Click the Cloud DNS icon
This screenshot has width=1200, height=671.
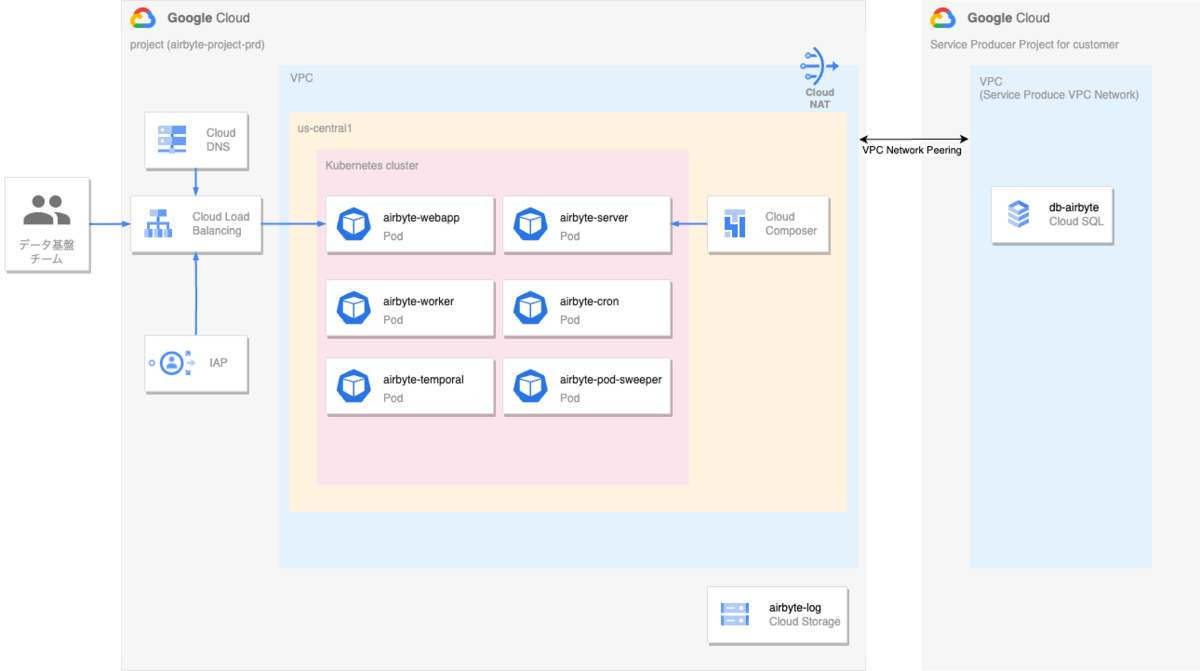pyautogui.click(x=173, y=139)
